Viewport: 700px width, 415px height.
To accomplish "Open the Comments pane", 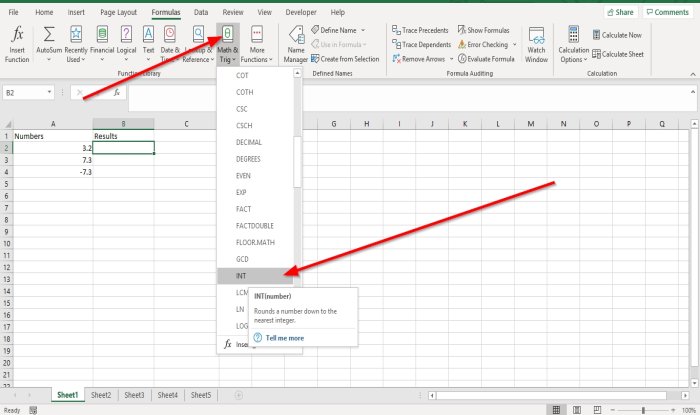I will (x=668, y=12).
